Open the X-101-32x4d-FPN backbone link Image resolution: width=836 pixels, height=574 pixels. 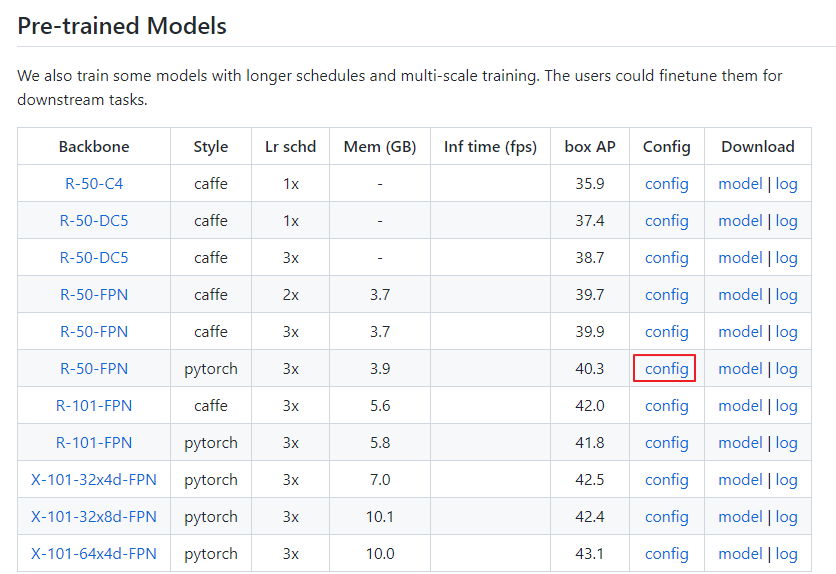[94, 480]
